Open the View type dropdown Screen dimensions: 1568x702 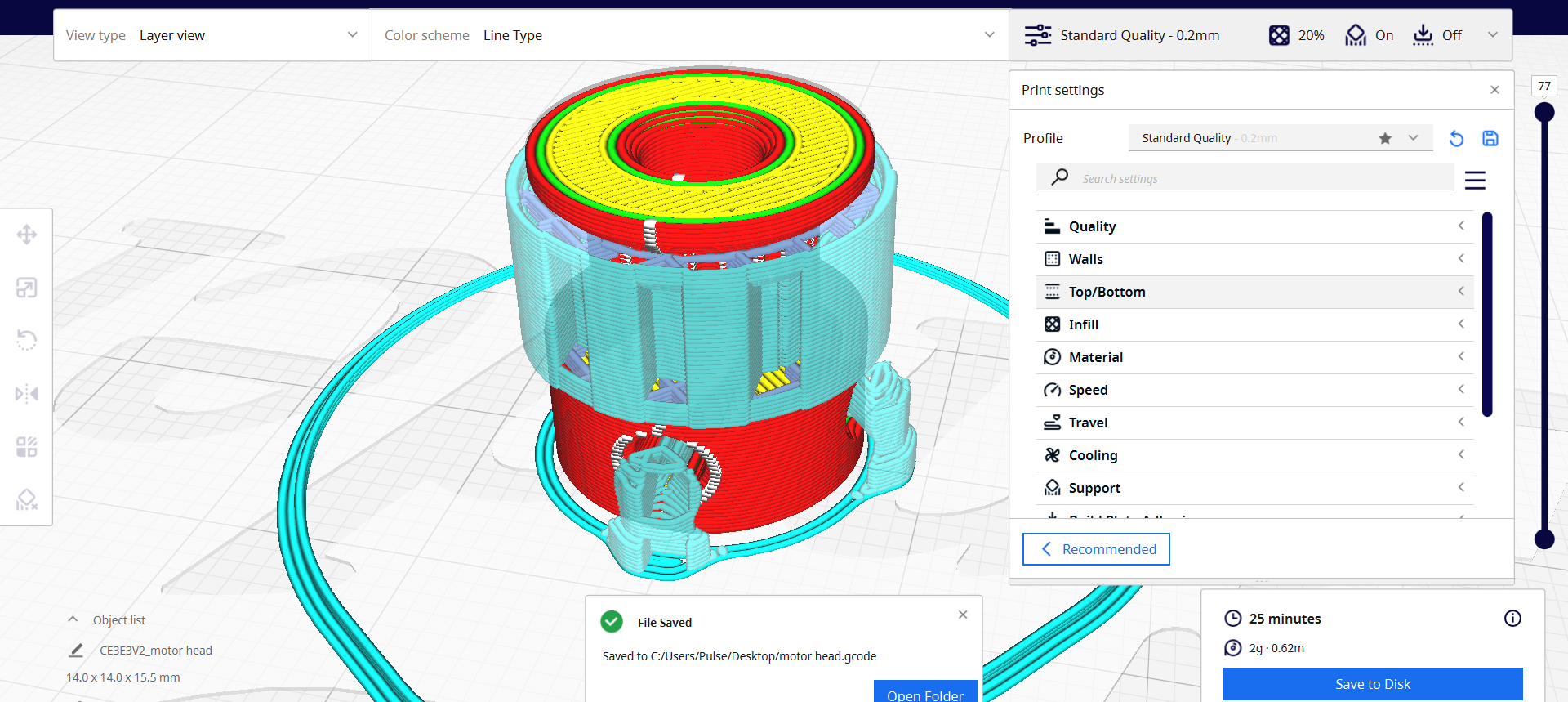[212, 35]
